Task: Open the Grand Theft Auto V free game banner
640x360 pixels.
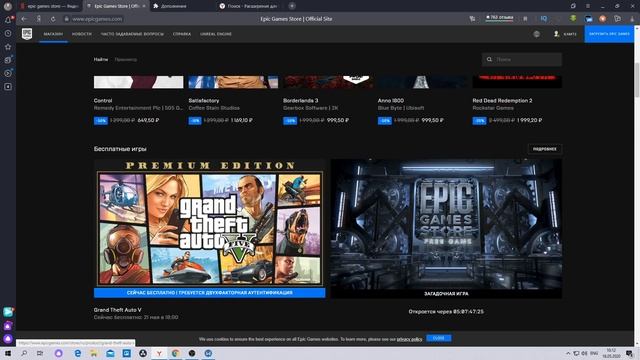Action: [x=210, y=223]
